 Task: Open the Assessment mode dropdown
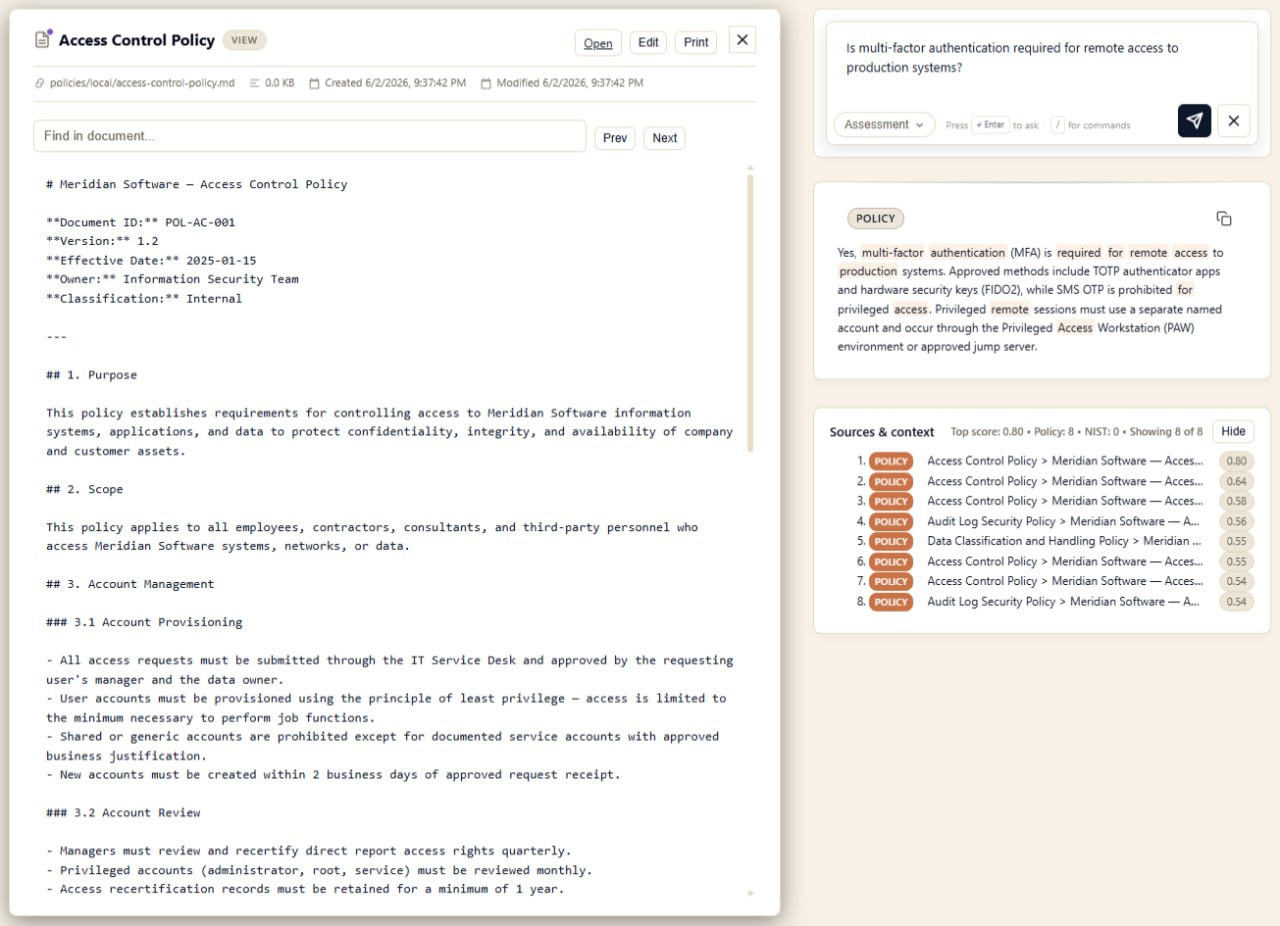tap(884, 125)
